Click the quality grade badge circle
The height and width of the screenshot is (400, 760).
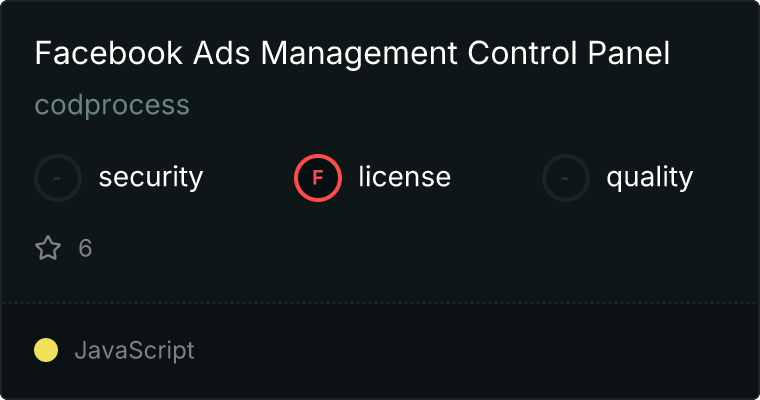(566, 178)
